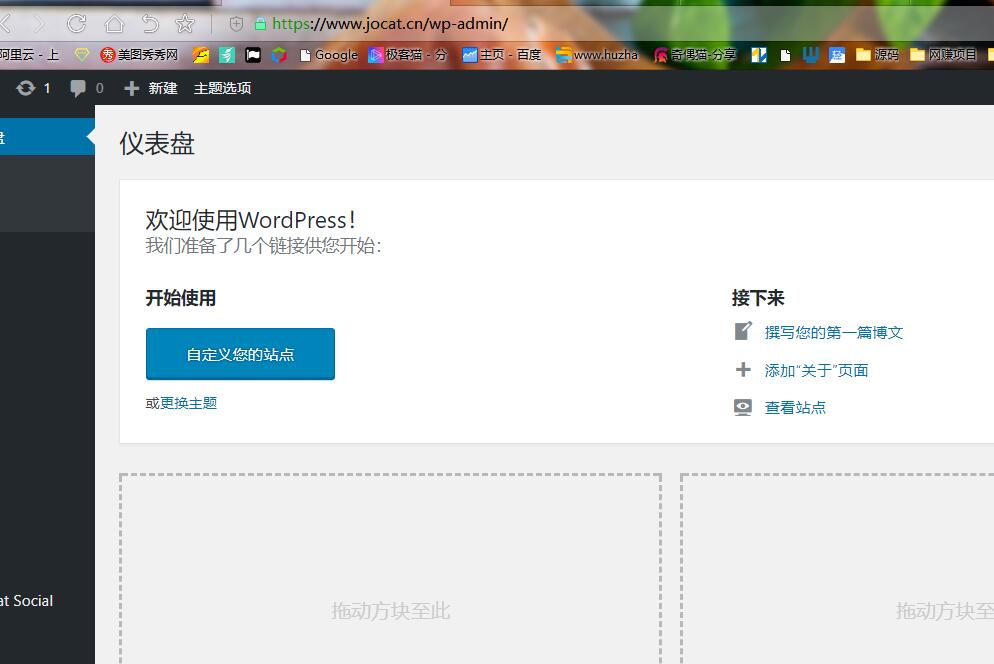Click the 开始使用 section heading
This screenshot has width=994, height=664.
click(x=181, y=298)
